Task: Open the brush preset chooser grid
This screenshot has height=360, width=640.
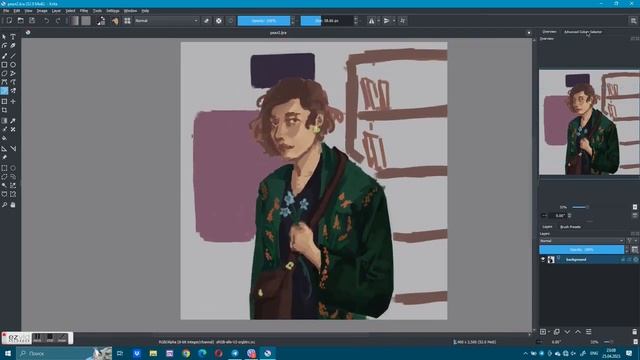Action: (127, 20)
